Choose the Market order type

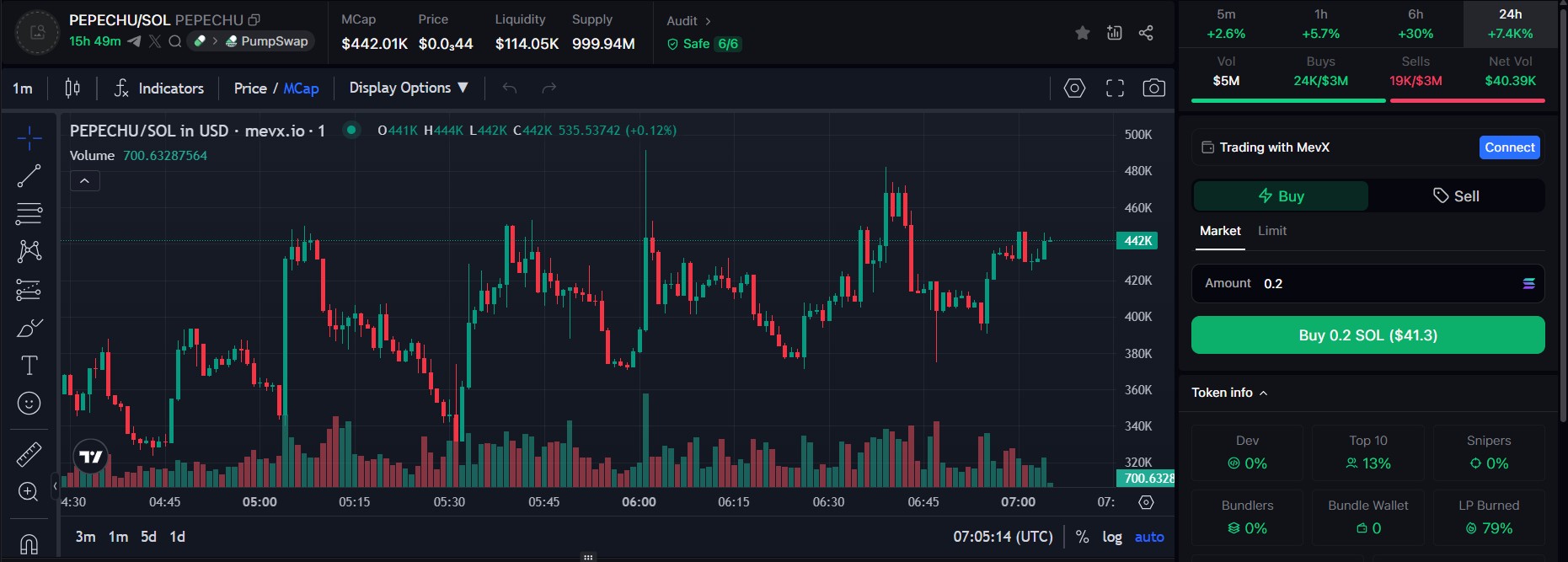pos(1220,231)
